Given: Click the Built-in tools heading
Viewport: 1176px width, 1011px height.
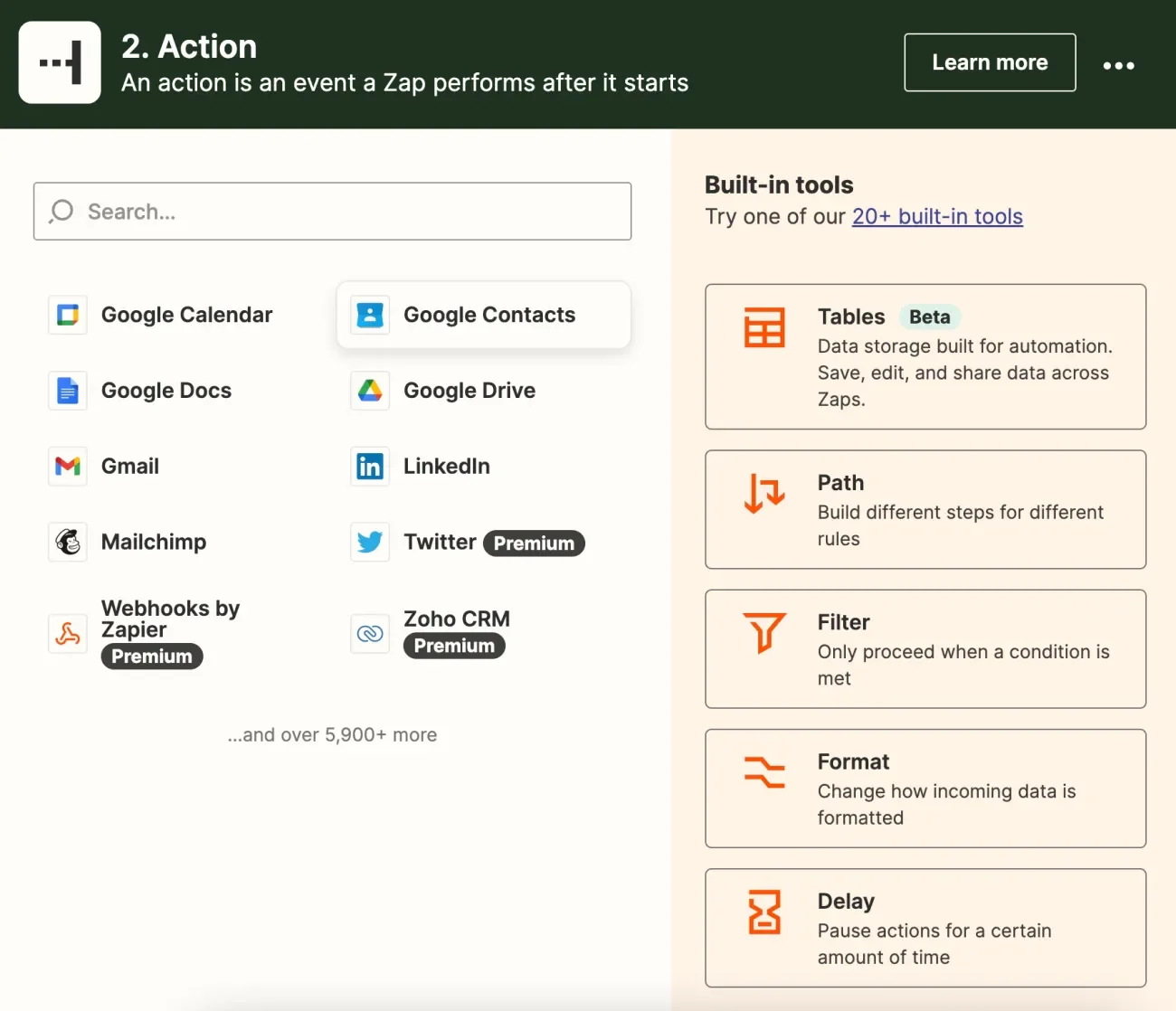Looking at the screenshot, I should 779,184.
